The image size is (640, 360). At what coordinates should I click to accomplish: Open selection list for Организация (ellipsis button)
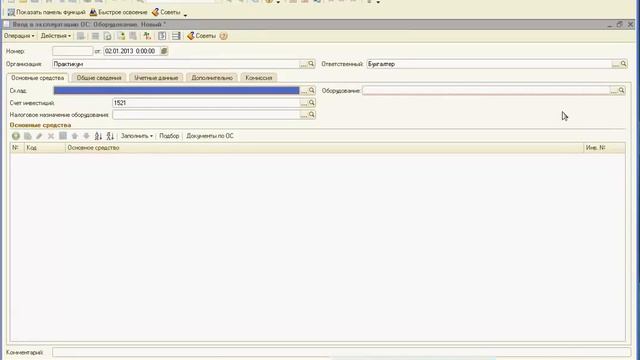(303, 64)
